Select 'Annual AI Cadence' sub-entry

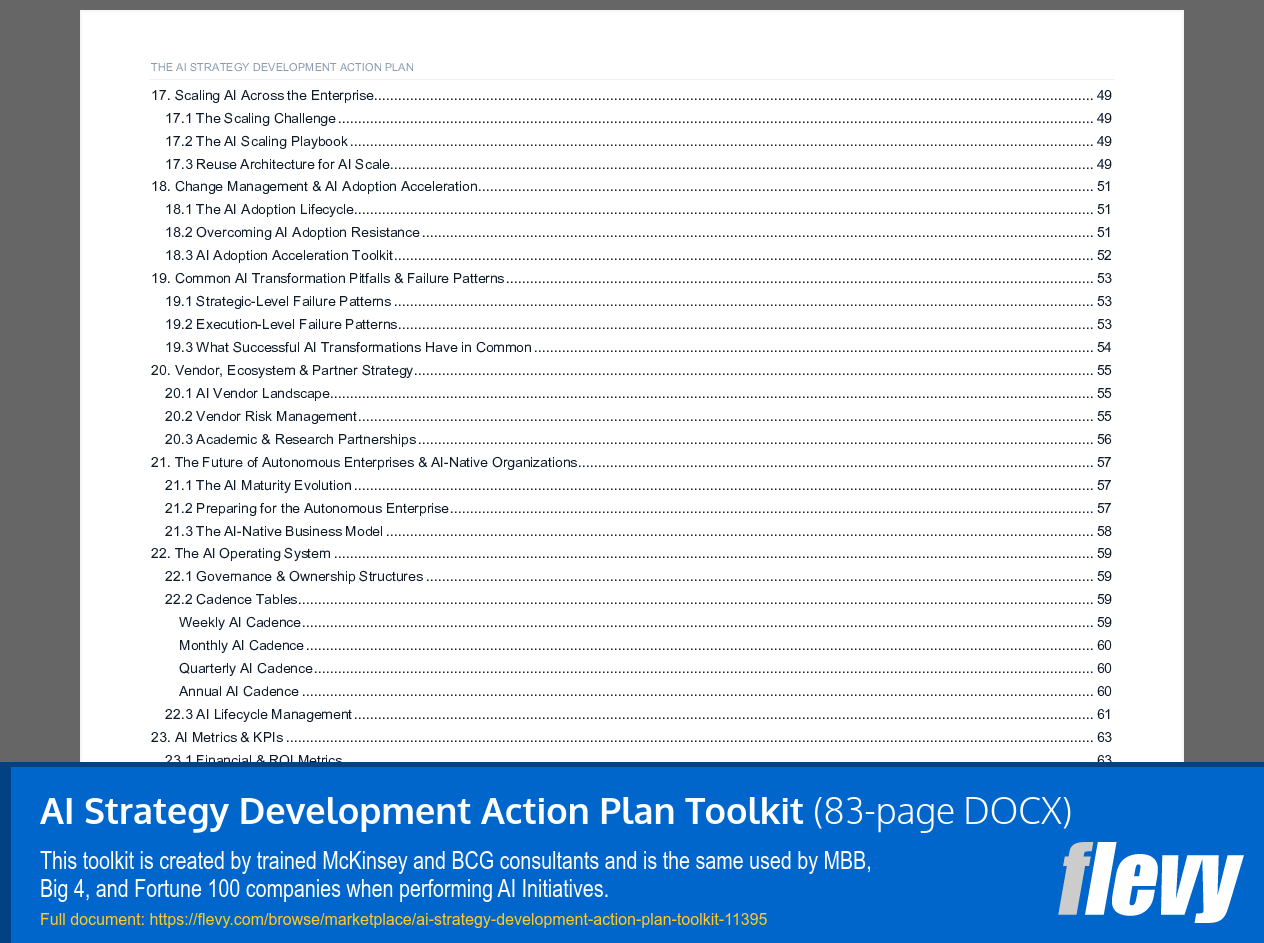point(239,691)
